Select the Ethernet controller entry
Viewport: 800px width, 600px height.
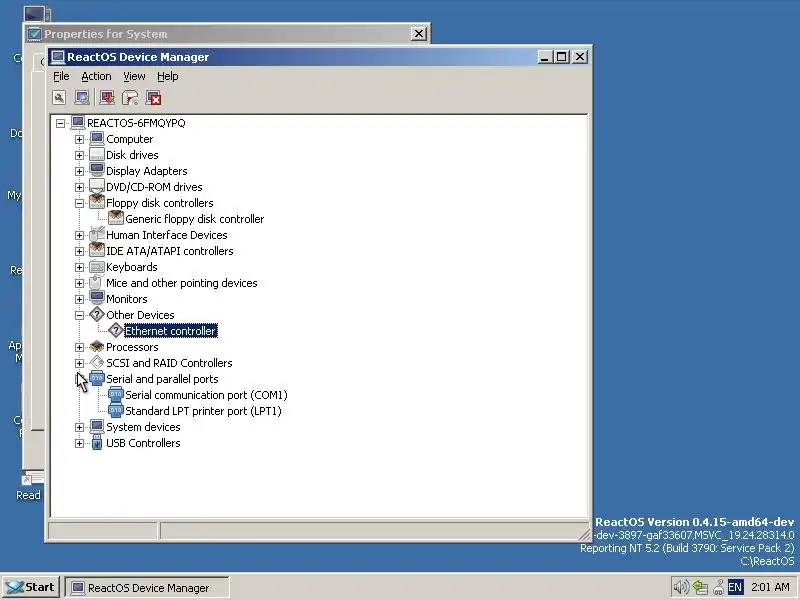coord(171,331)
